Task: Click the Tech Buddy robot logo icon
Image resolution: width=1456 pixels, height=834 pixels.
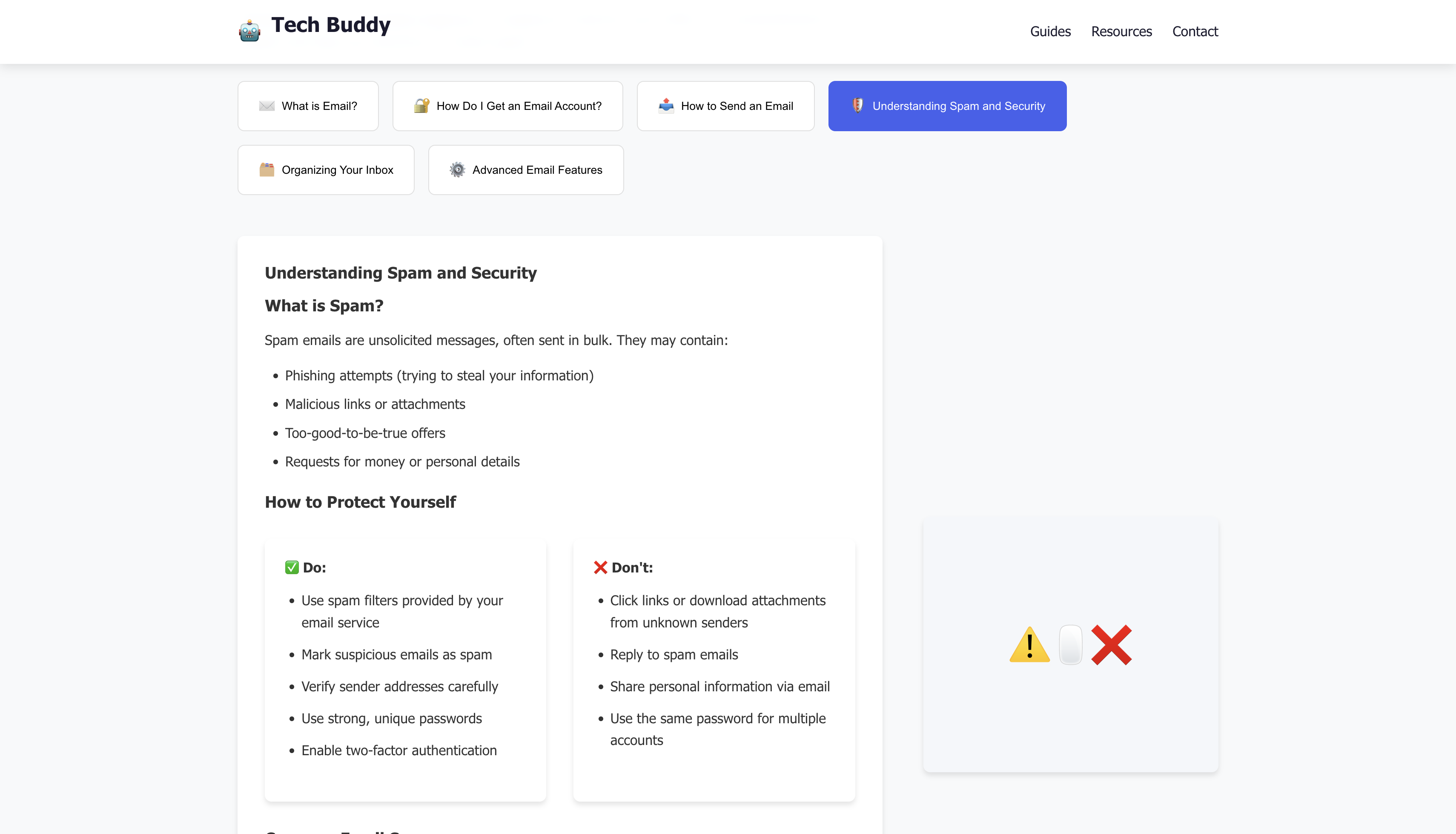Action: point(249,31)
